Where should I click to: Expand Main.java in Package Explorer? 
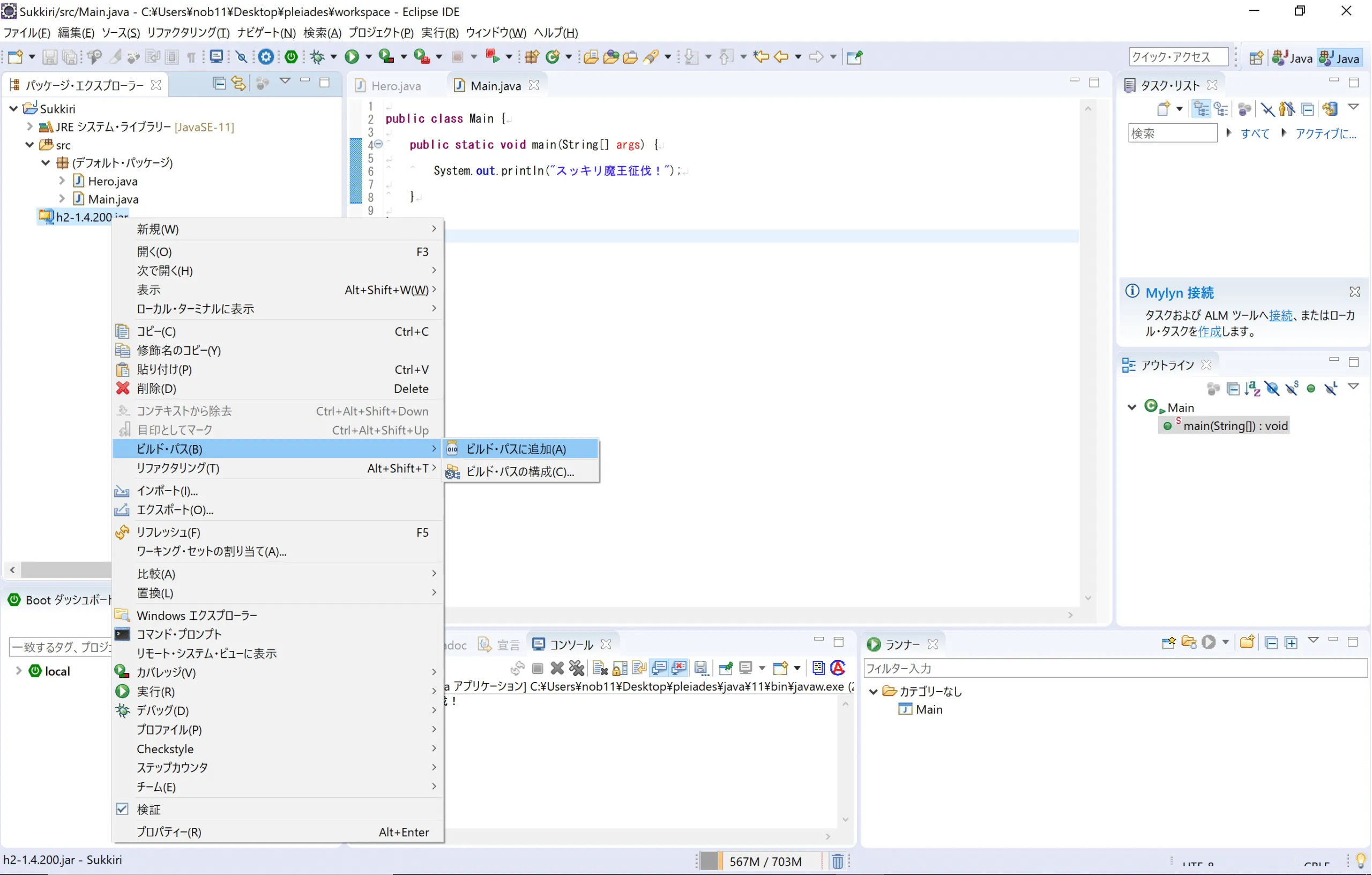62,199
